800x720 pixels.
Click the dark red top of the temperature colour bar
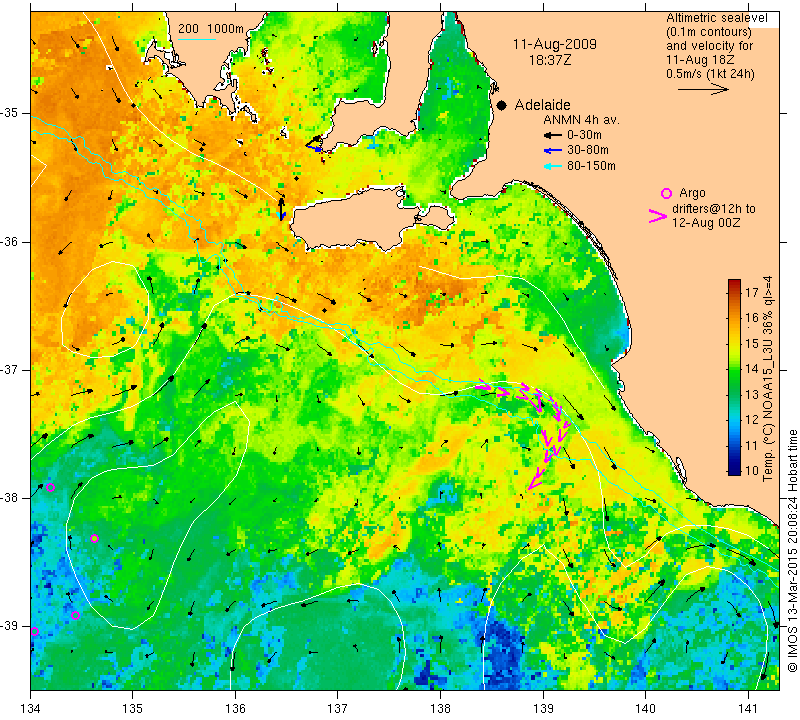[734, 283]
